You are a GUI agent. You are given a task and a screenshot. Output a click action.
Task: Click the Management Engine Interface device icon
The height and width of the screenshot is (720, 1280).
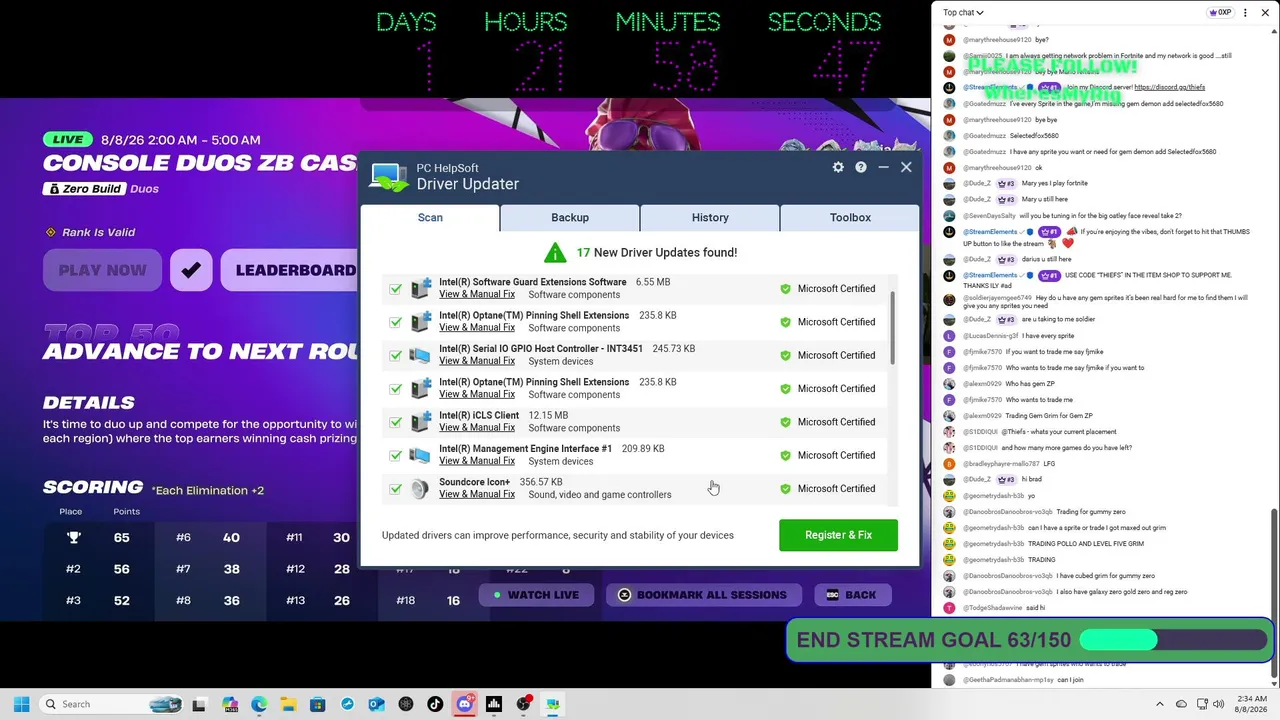420,455
